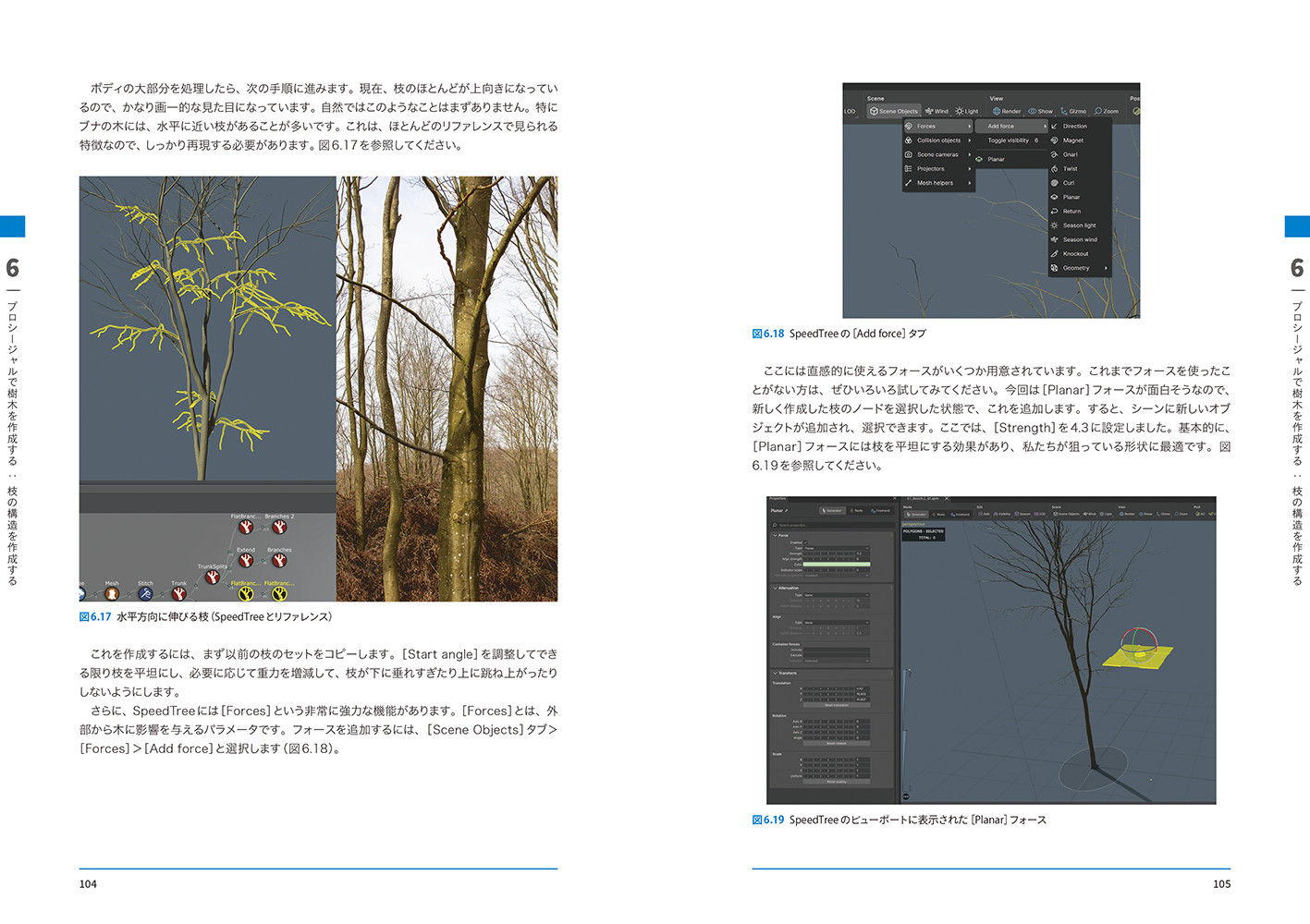Click Scene Objects button in figure 6.18 toolbar
1310x924 pixels.
(x=894, y=111)
